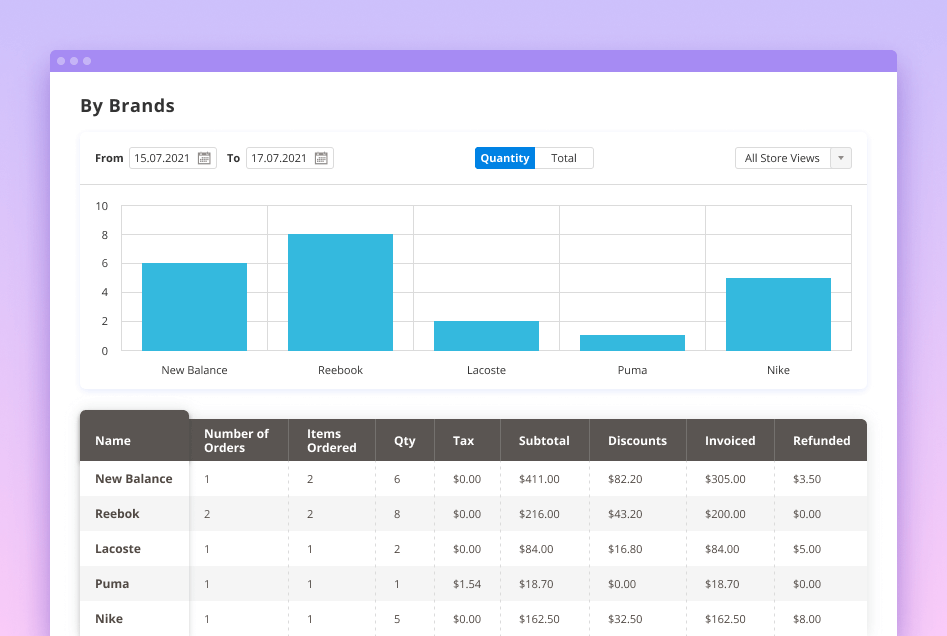This screenshot has height=636, width=947.
Task: Open the All Store Views dropdown
Action: pyautogui.click(x=782, y=158)
